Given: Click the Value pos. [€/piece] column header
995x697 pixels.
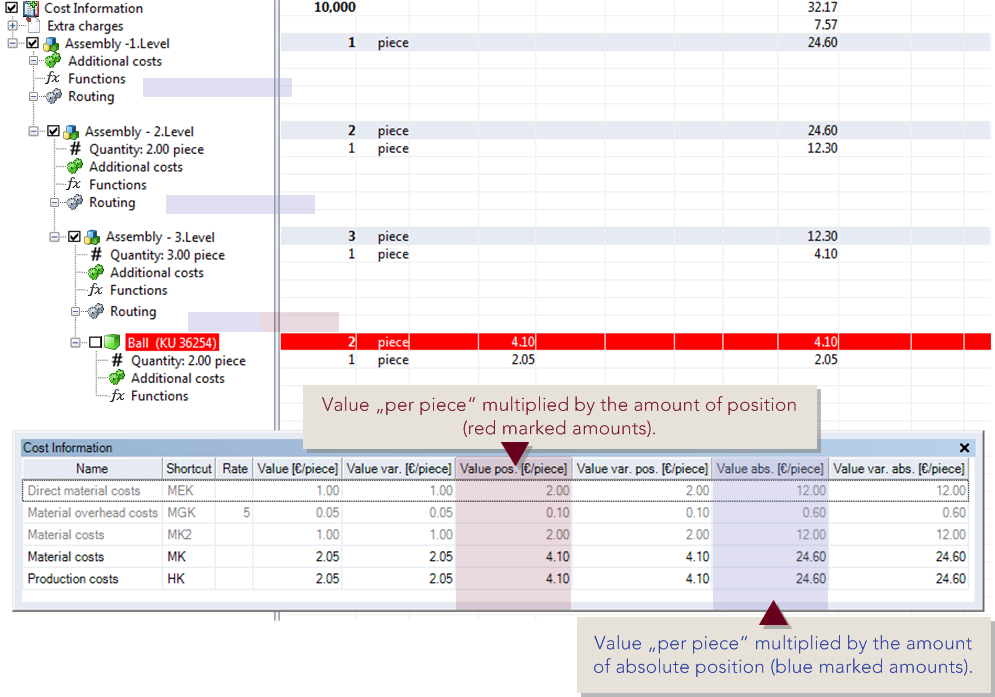Looking at the screenshot, I should click(x=513, y=468).
